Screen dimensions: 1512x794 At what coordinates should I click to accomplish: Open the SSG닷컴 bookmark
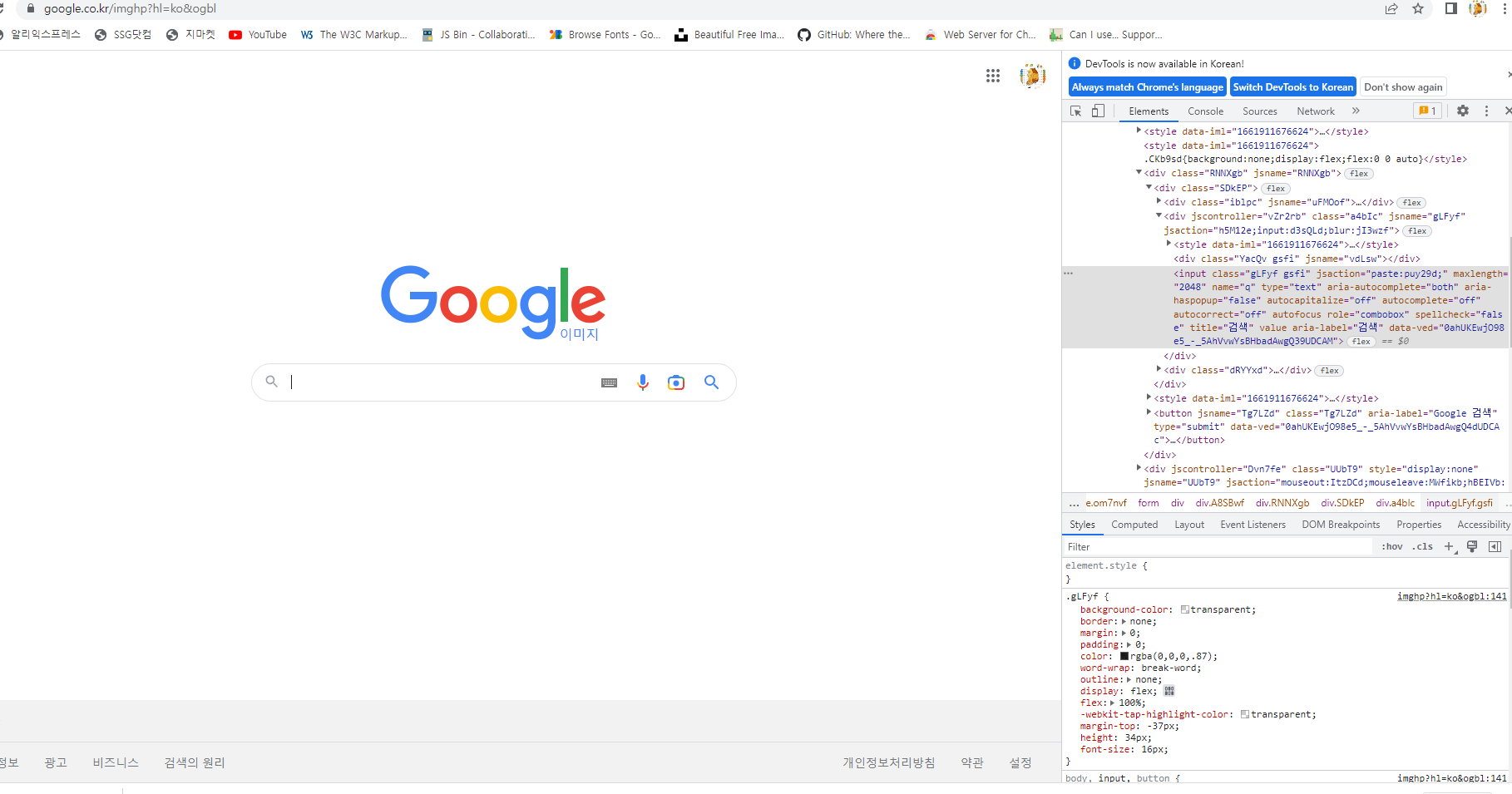123,35
